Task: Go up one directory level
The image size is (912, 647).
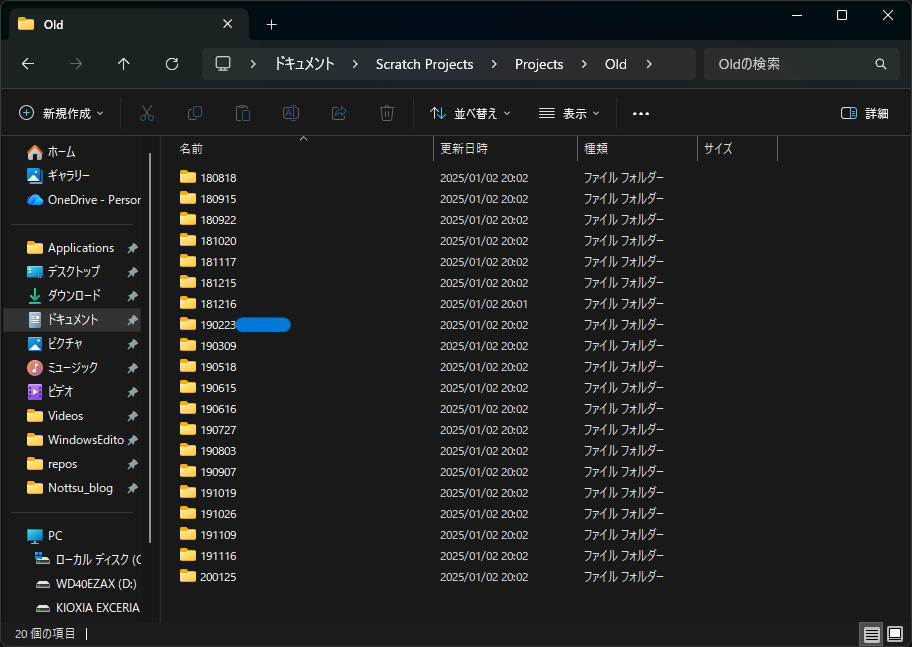Action: [x=124, y=64]
